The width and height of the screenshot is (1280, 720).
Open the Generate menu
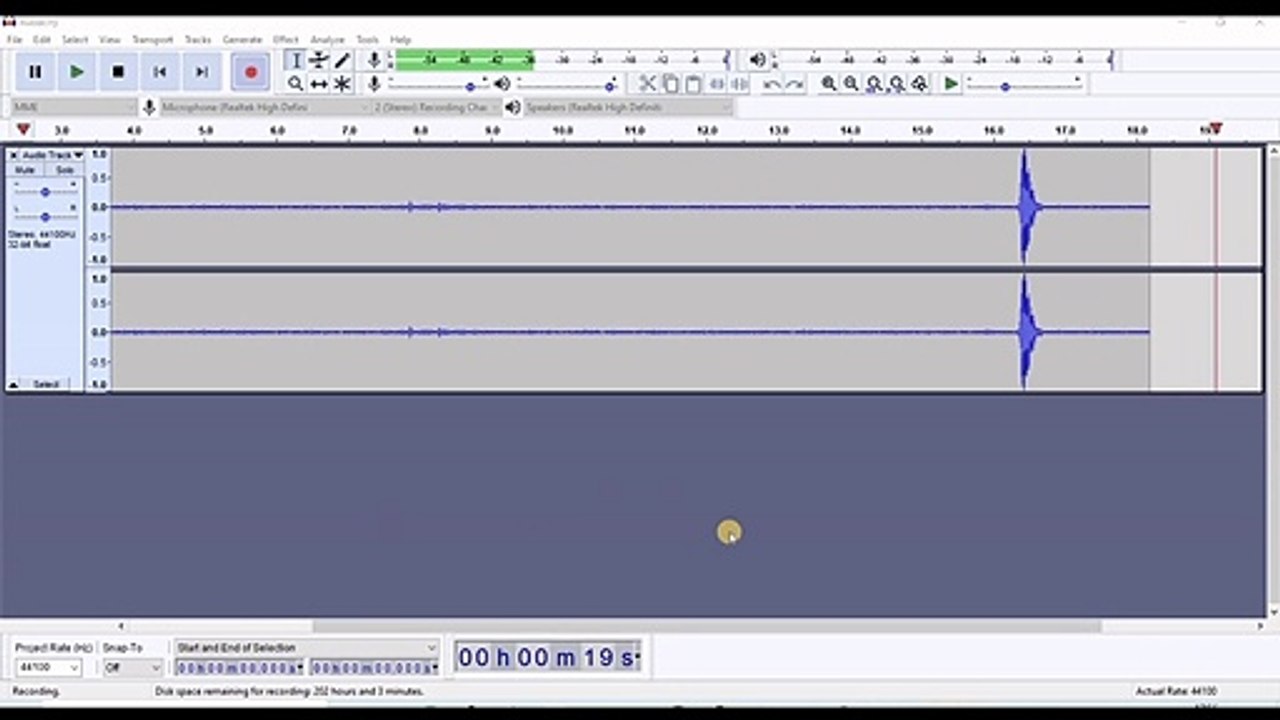pyautogui.click(x=242, y=39)
